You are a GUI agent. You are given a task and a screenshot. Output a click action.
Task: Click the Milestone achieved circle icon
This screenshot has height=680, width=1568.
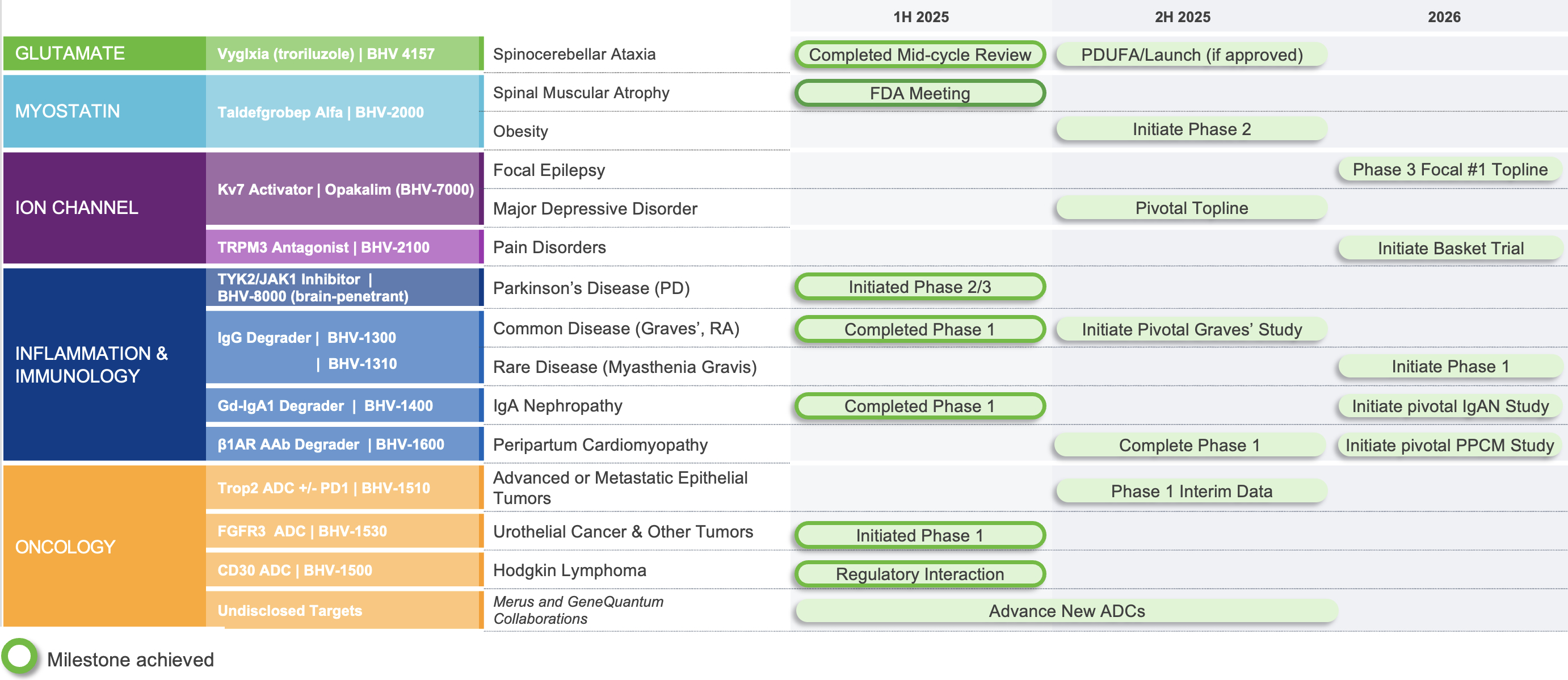[20, 656]
